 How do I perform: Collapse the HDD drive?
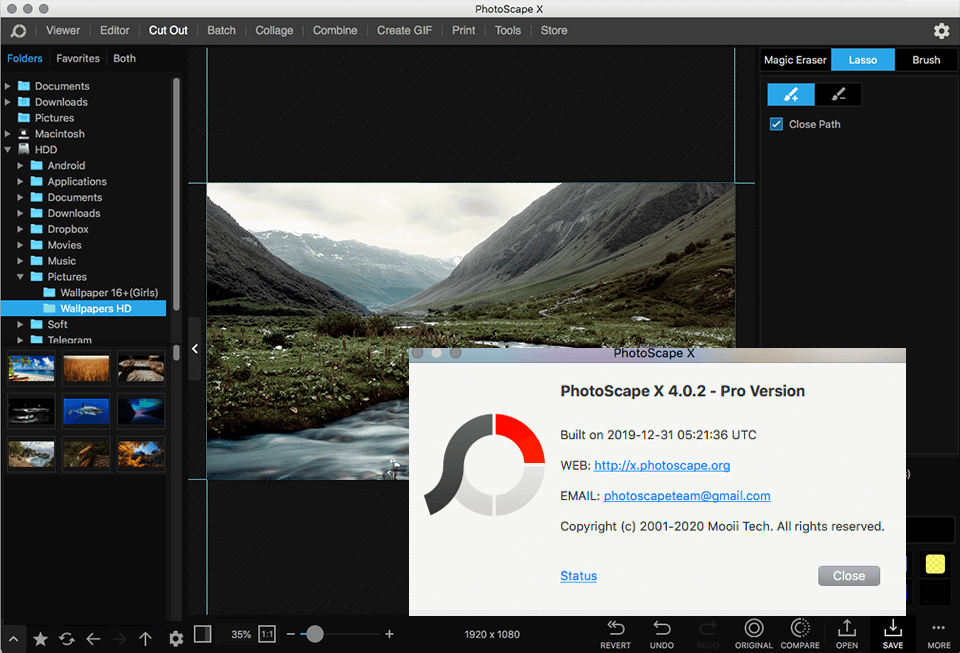[7, 149]
